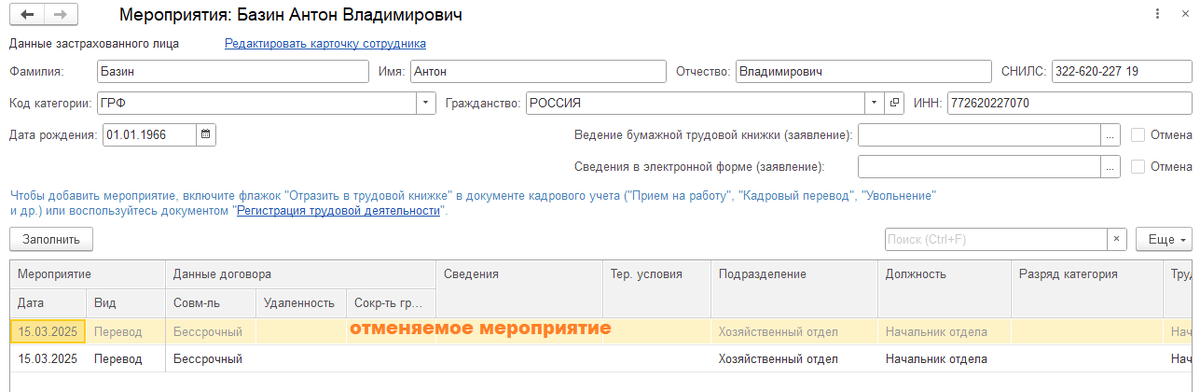Click the Мероприятие column group header
1200x392 pixels.
[88, 274]
